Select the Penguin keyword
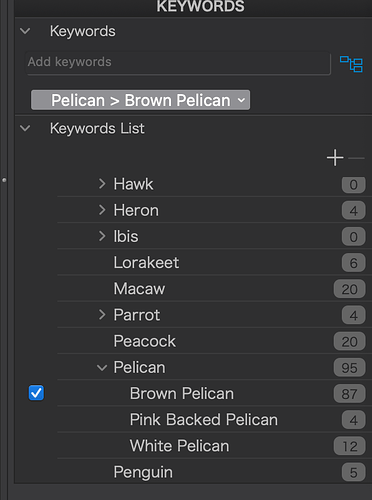 coord(143,472)
